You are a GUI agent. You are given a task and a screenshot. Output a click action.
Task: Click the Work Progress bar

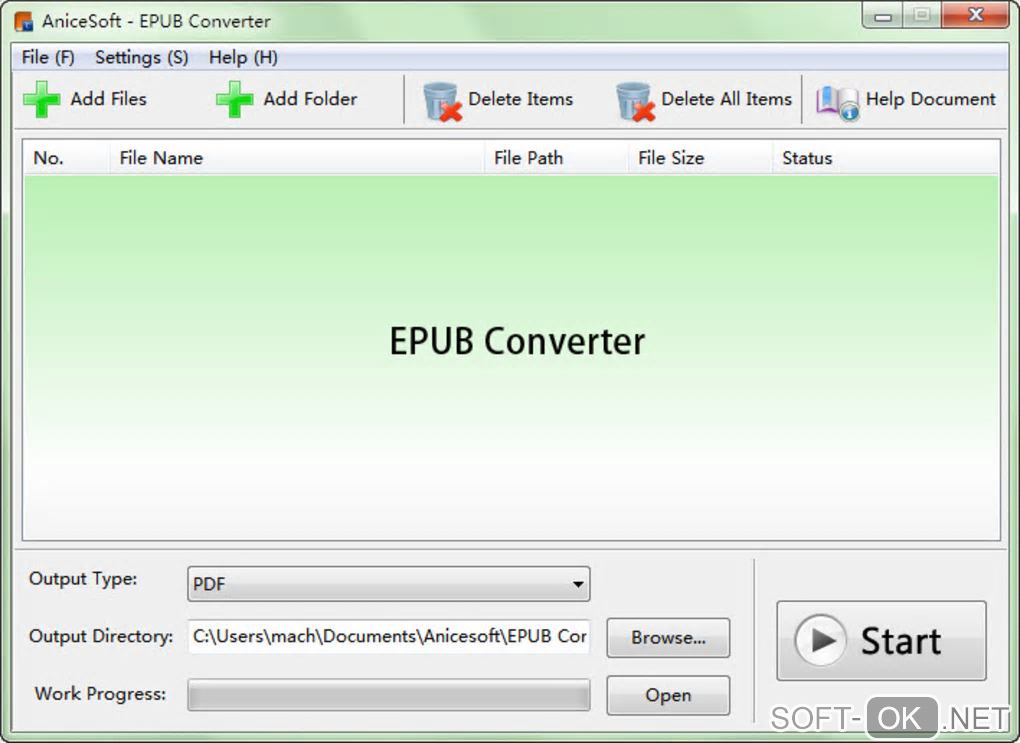click(389, 695)
